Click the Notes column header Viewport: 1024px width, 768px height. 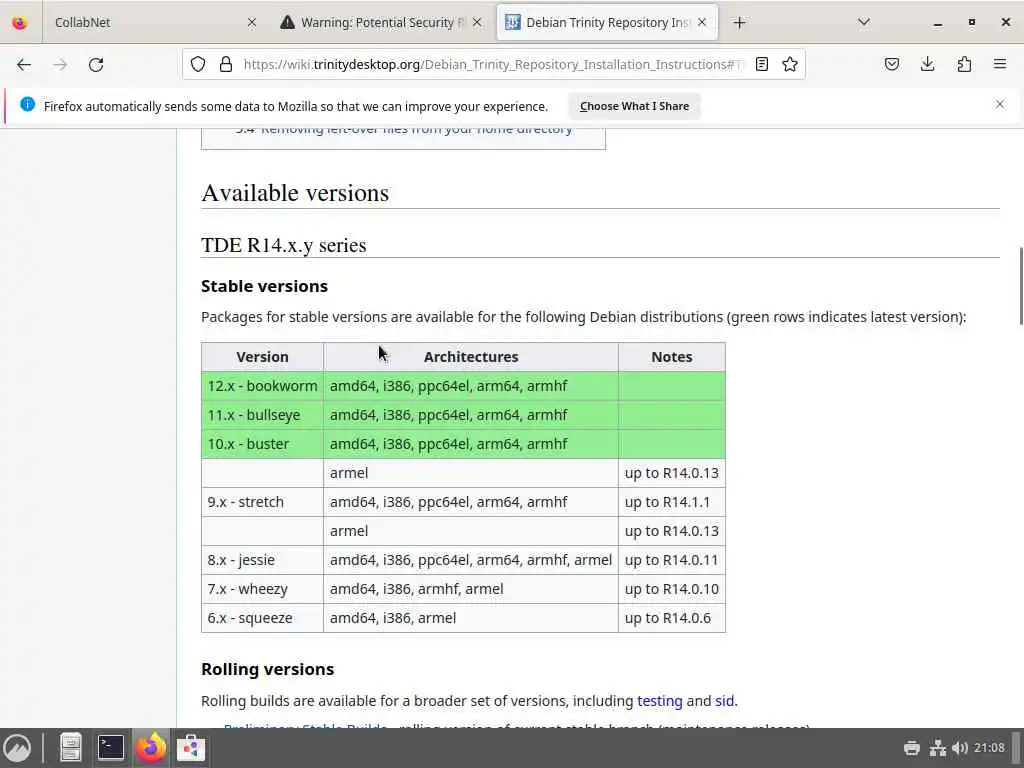(x=672, y=357)
